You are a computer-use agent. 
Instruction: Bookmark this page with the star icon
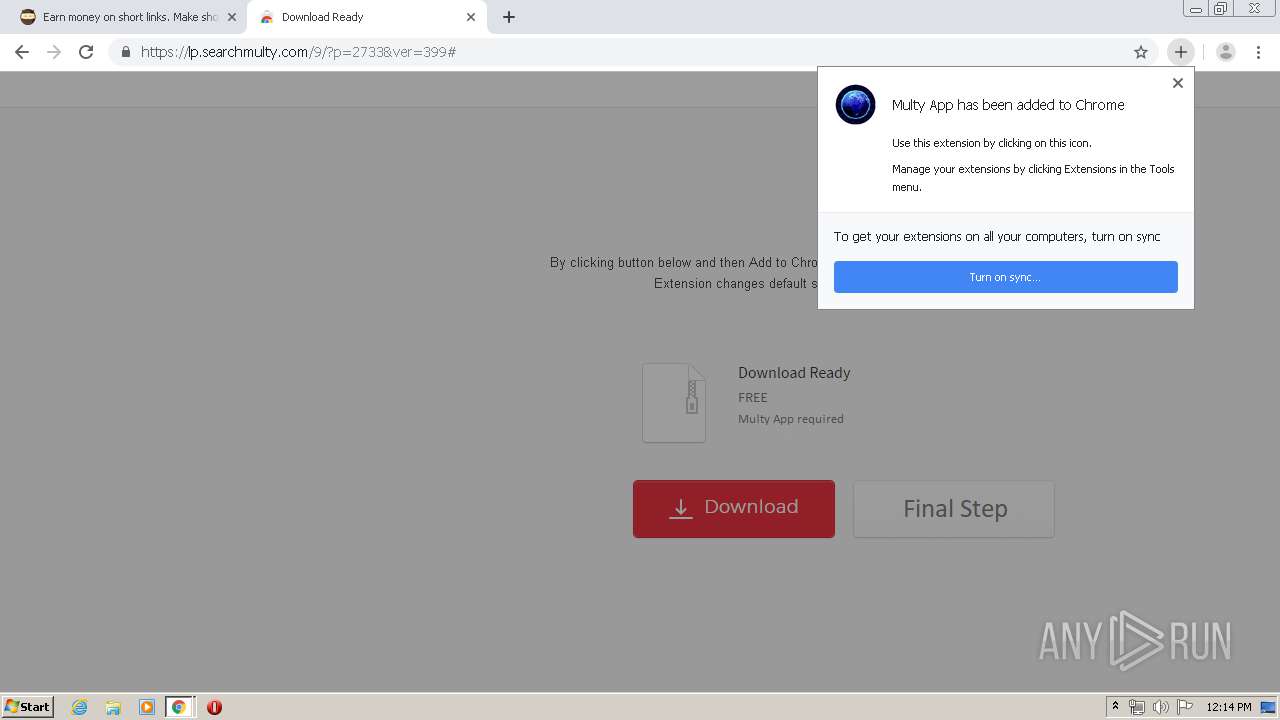1141,52
